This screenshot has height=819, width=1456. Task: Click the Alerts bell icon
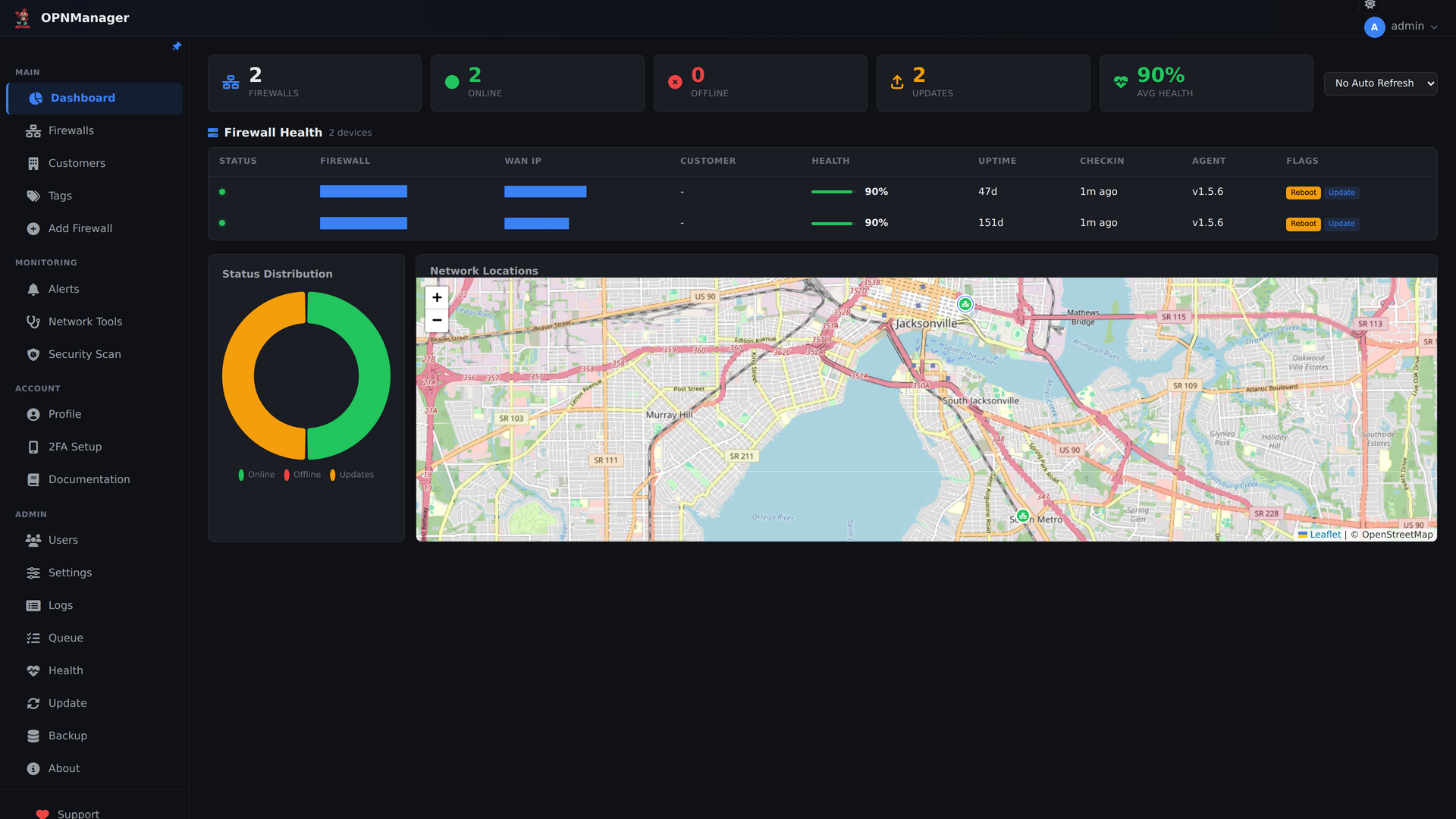pyautogui.click(x=33, y=290)
